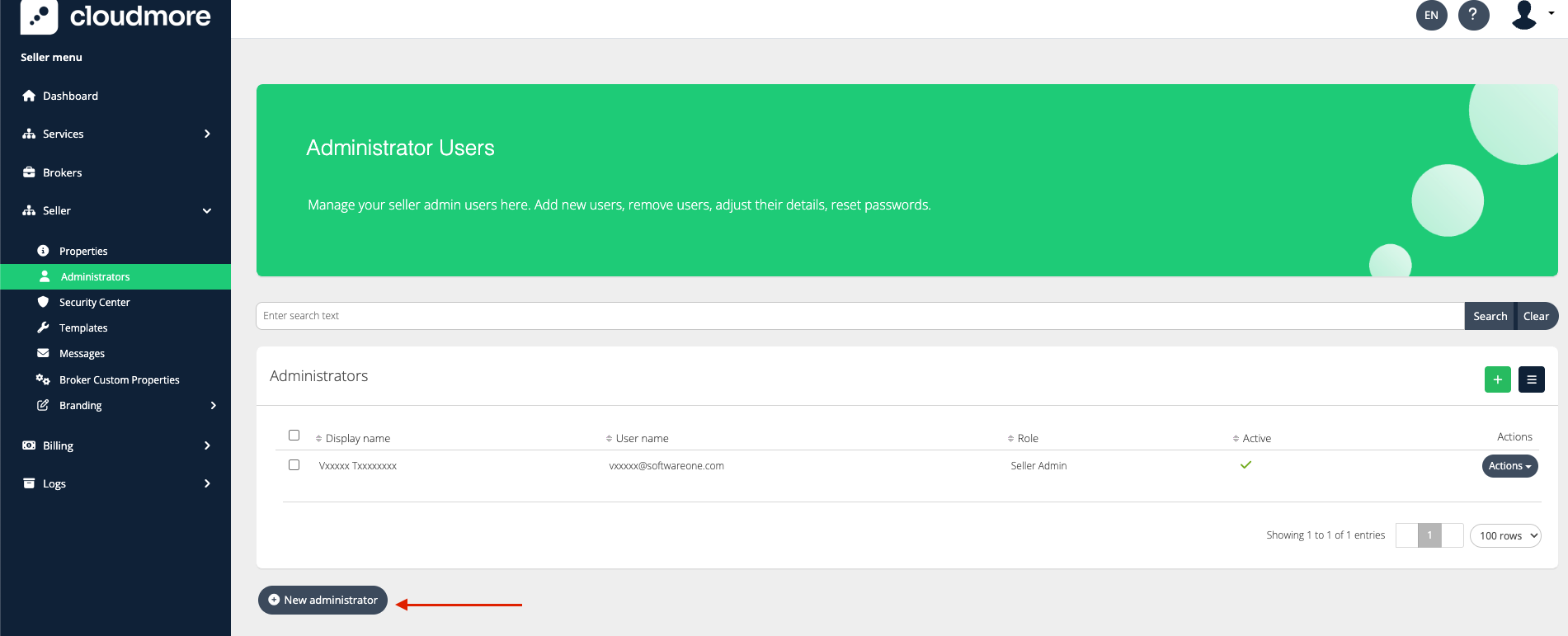Open Broker Custom Properties menu item
The height and width of the screenshot is (636, 1568).
(119, 380)
